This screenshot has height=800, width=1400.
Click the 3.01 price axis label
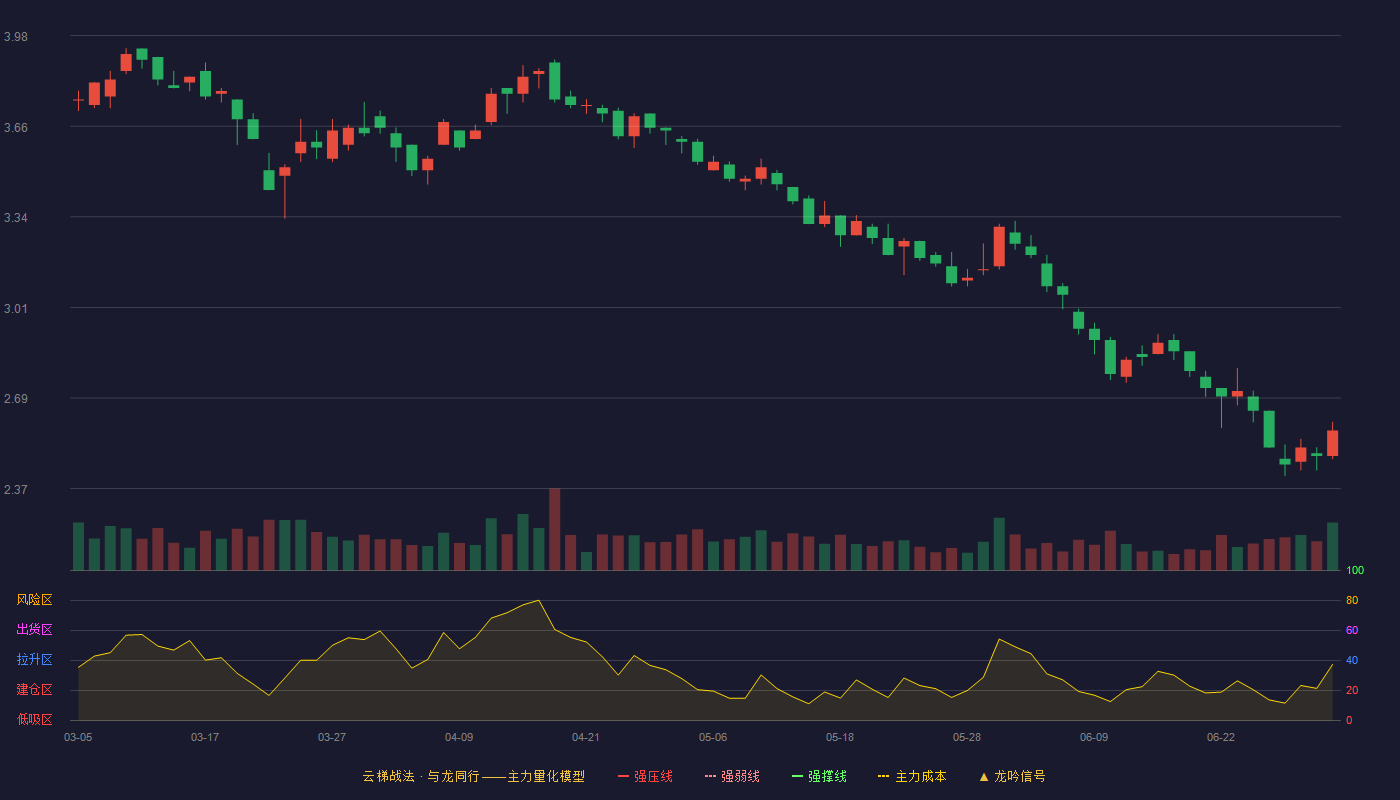coord(16,308)
